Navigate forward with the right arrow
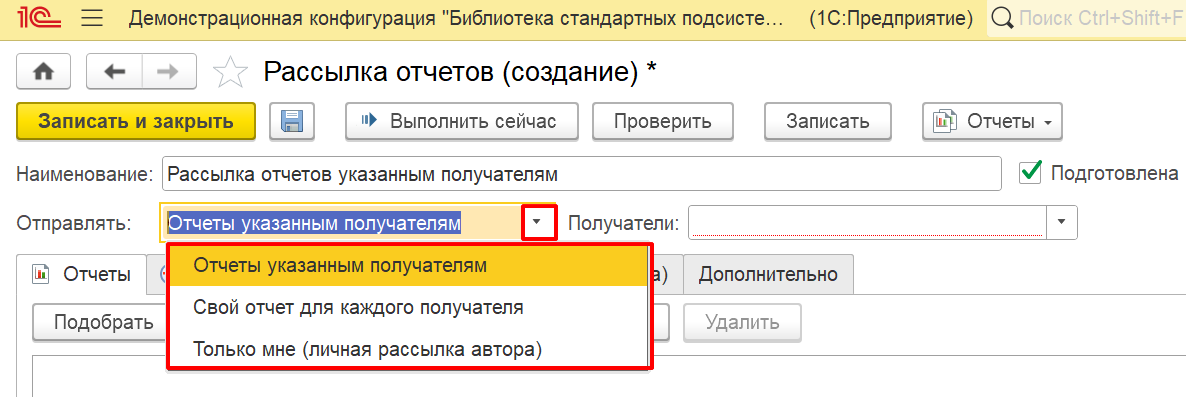The width and height of the screenshot is (1186, 397). click(x=169, y=72)
